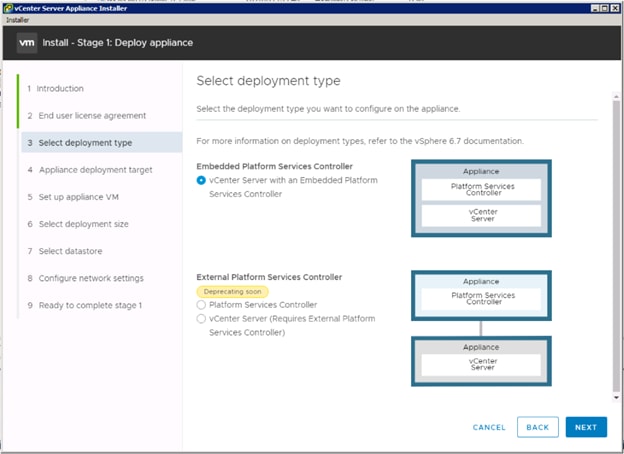Screen dimensions: 624x454
Task: Click the Deprecating soon badge
Action: pos(232,292)
